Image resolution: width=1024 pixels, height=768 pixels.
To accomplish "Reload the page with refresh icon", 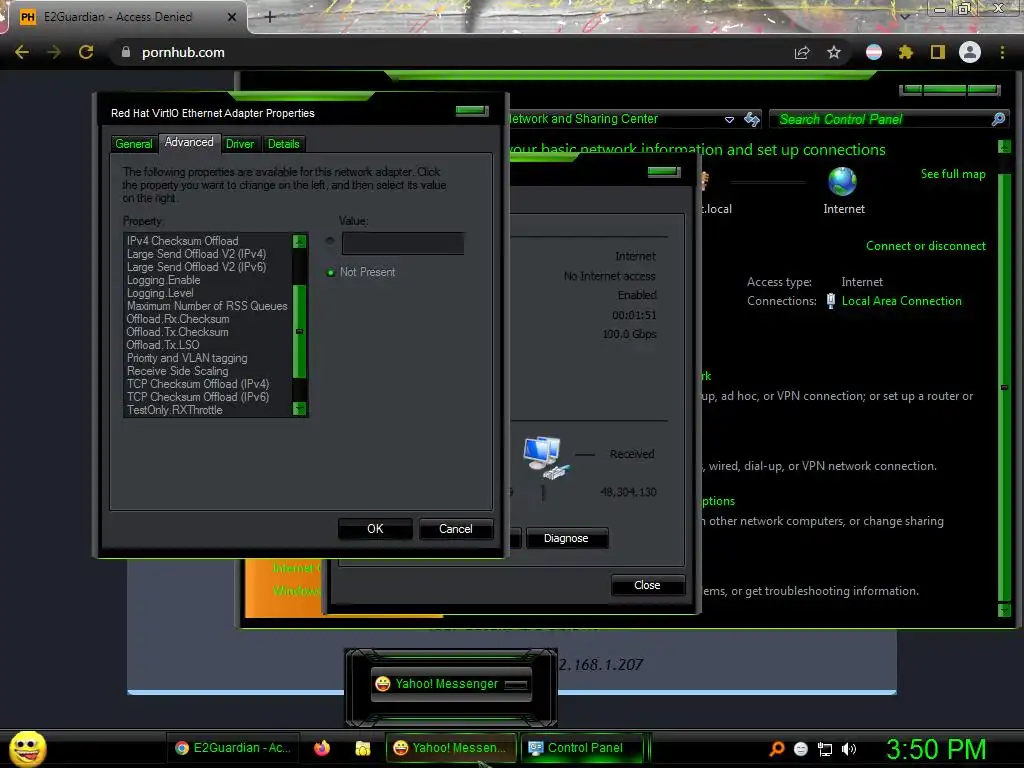I will [86, 52].
